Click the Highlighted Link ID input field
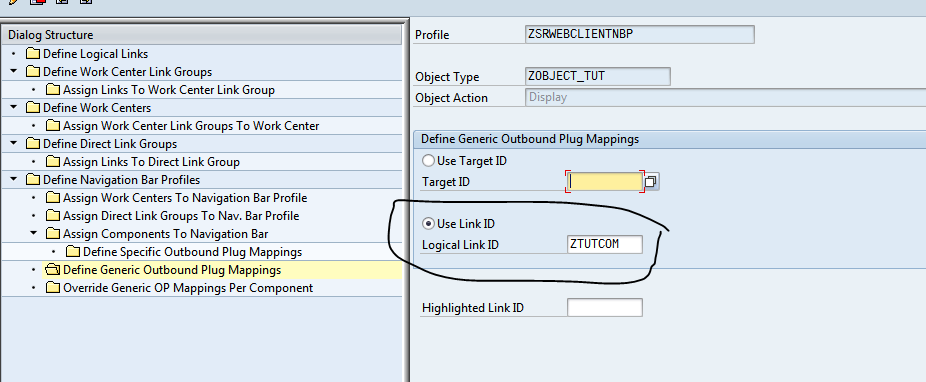Screen dimensions: 926x382 (605, 308)
